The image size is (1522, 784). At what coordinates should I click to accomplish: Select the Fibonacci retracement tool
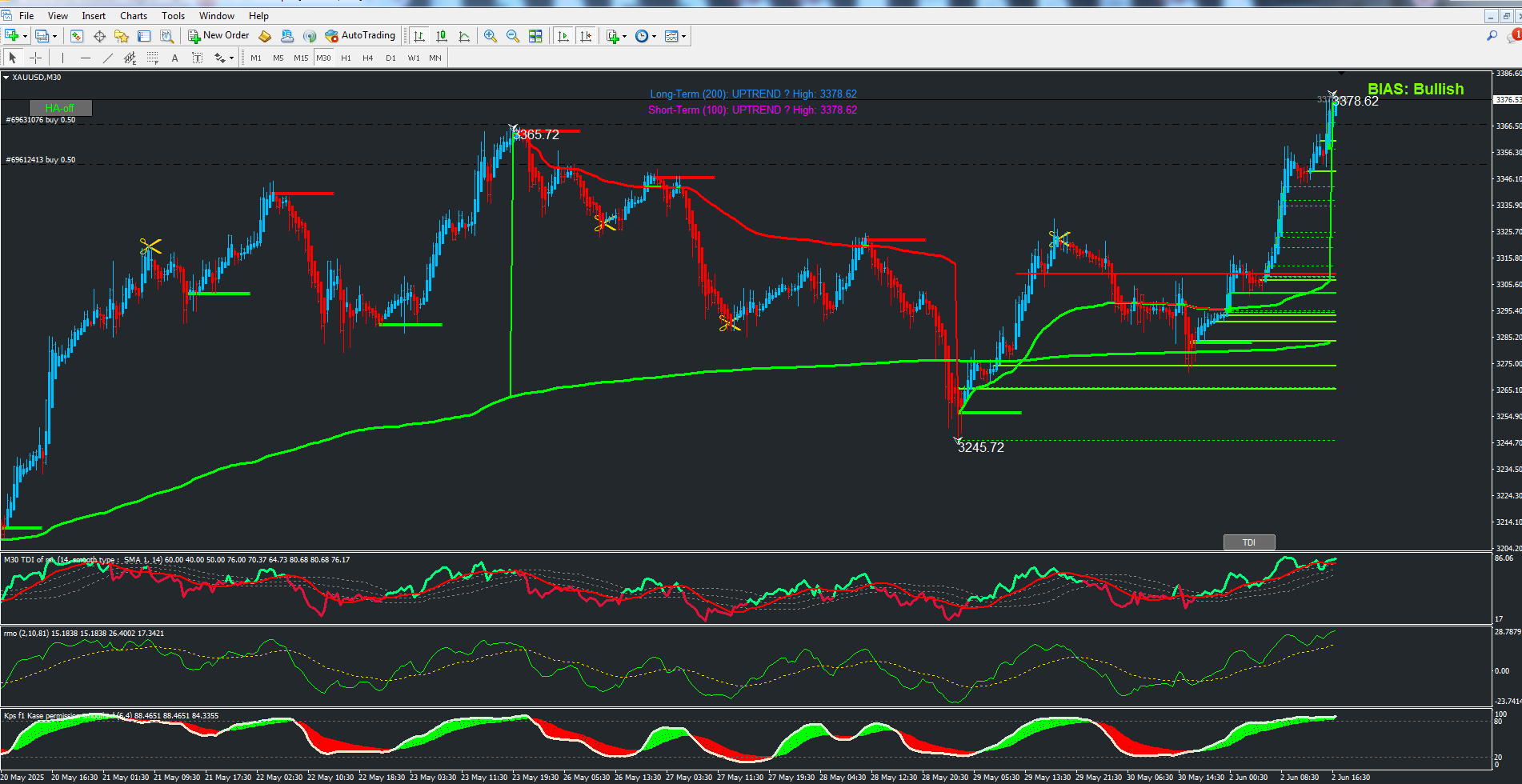152,58
